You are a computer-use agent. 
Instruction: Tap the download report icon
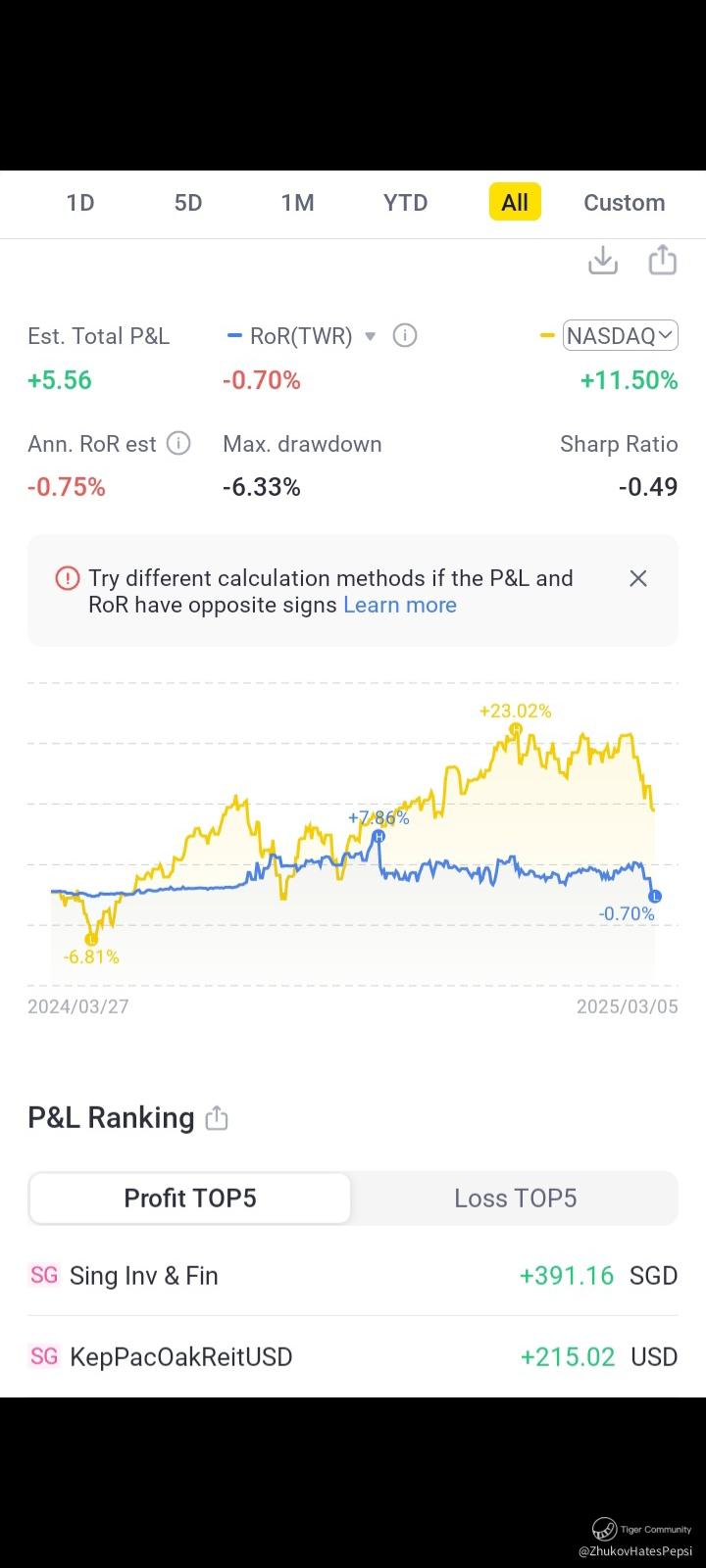[602, 261]
